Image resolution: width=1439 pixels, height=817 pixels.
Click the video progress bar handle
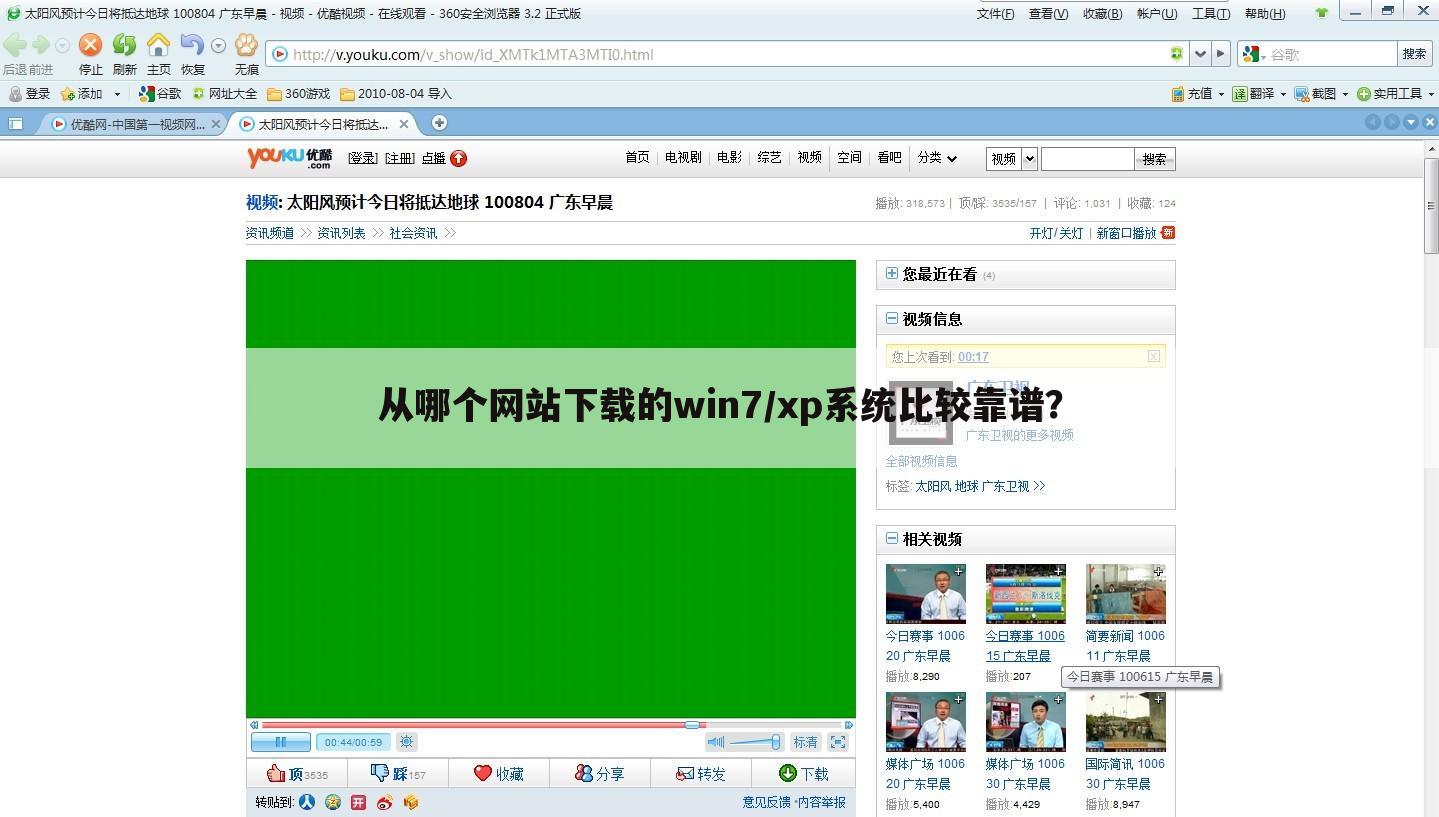[x=692, y=725]
